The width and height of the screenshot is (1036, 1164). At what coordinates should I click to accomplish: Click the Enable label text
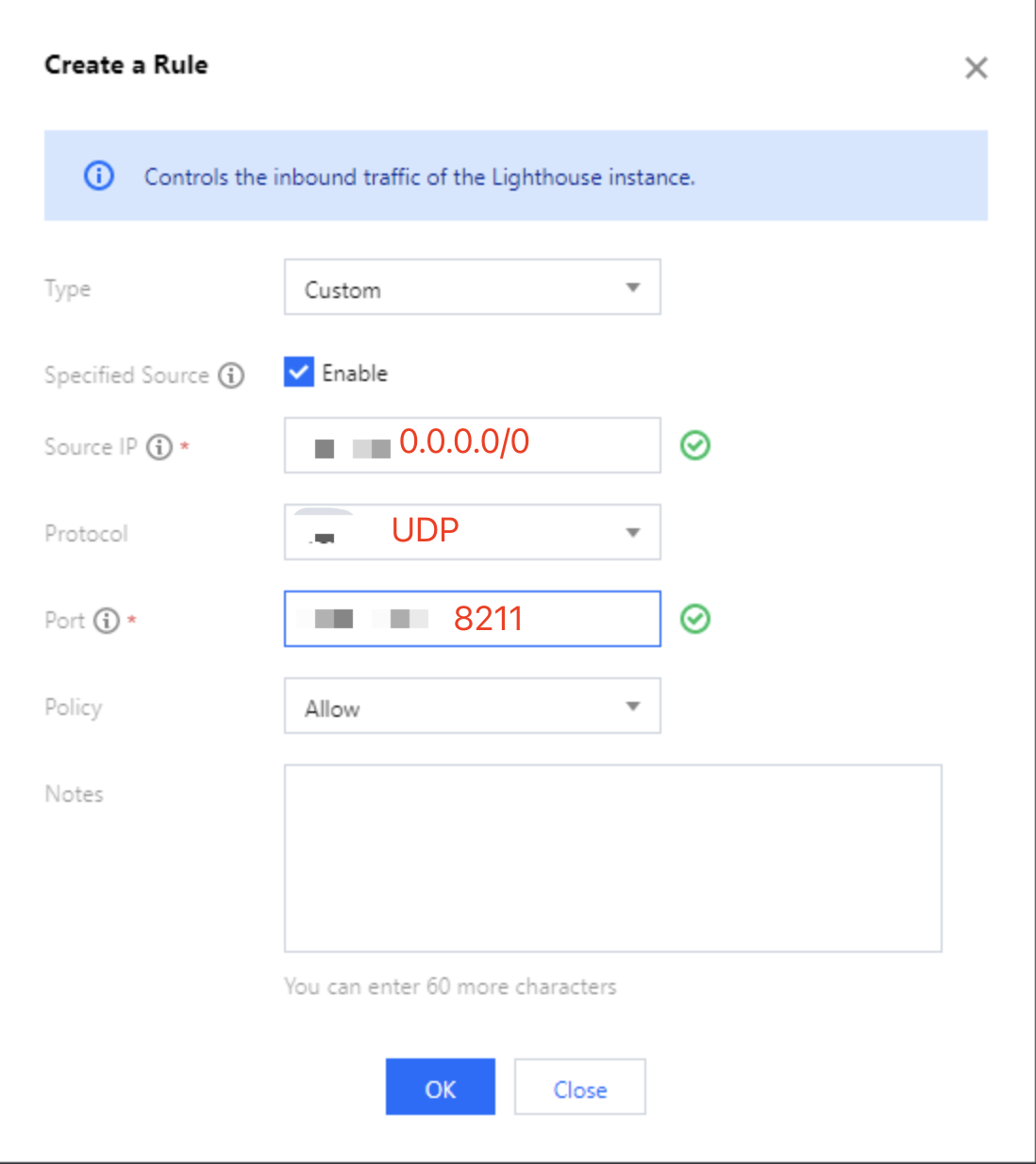(x=355, y=374)
